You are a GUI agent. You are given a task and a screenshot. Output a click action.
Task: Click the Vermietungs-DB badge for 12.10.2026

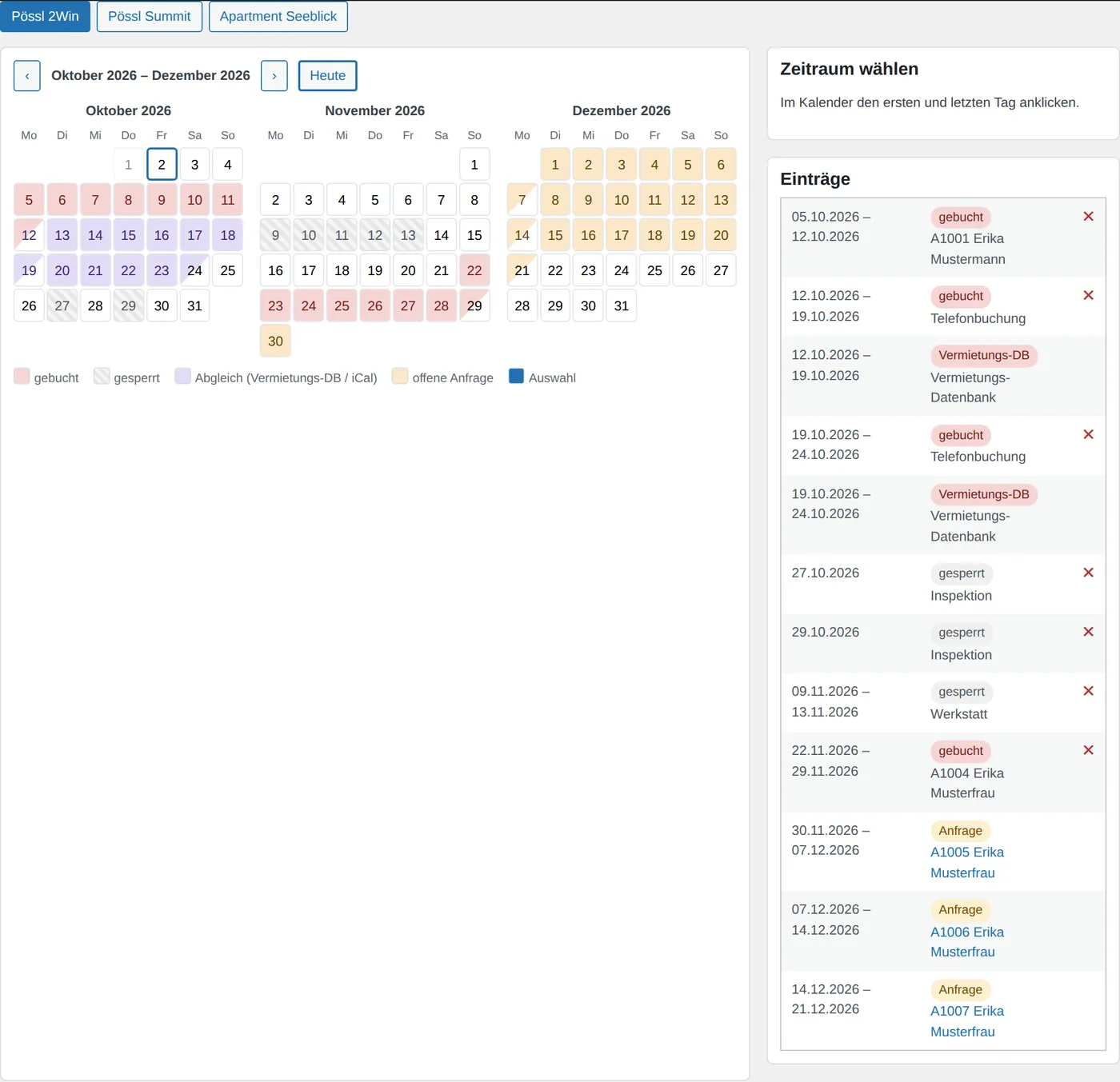(984, 355)
